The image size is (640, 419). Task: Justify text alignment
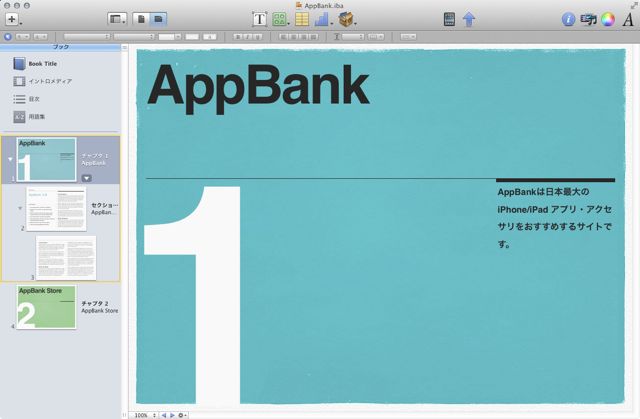313,37
